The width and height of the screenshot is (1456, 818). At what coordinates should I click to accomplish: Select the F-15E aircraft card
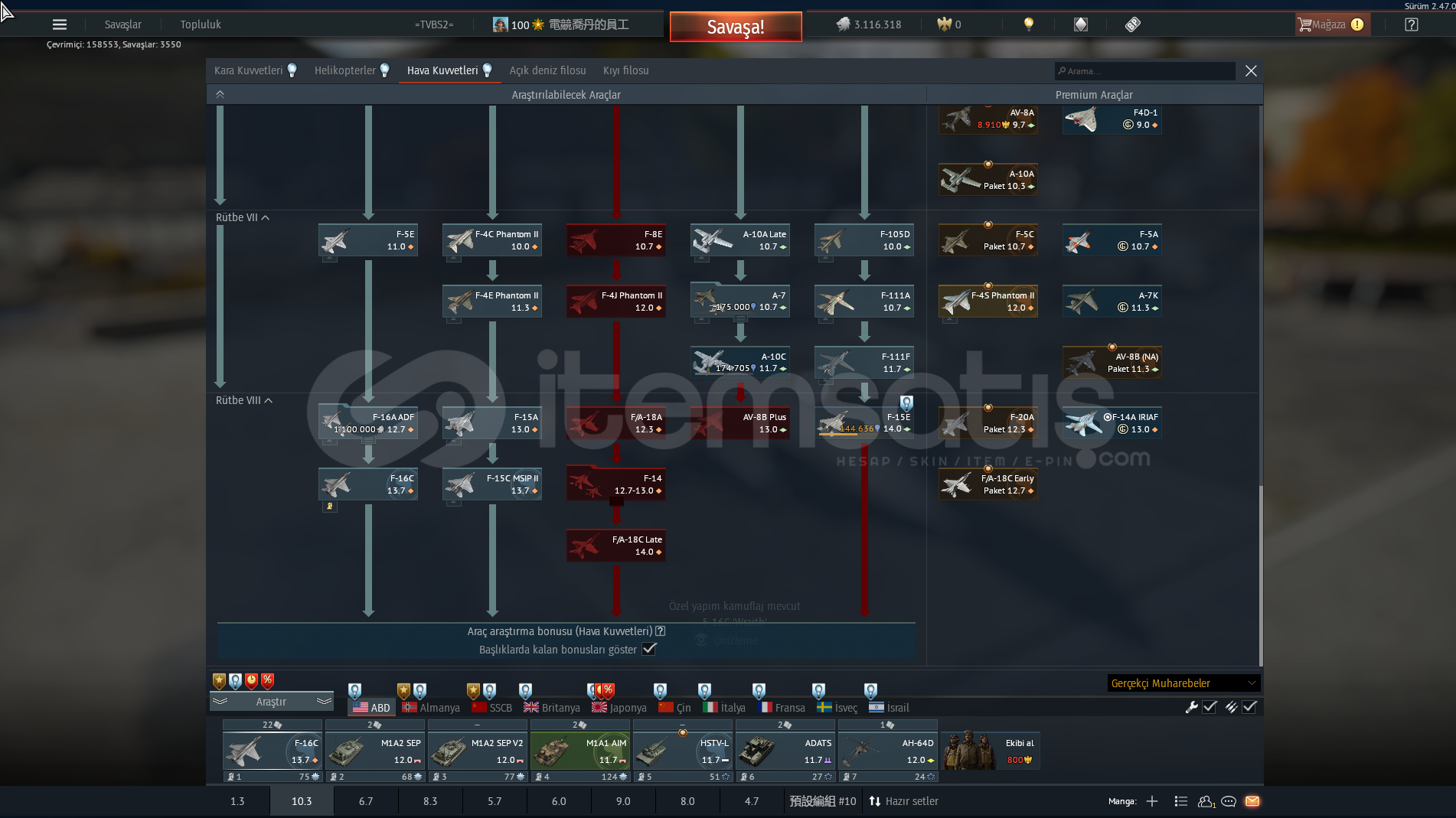[x=864, y=423]
